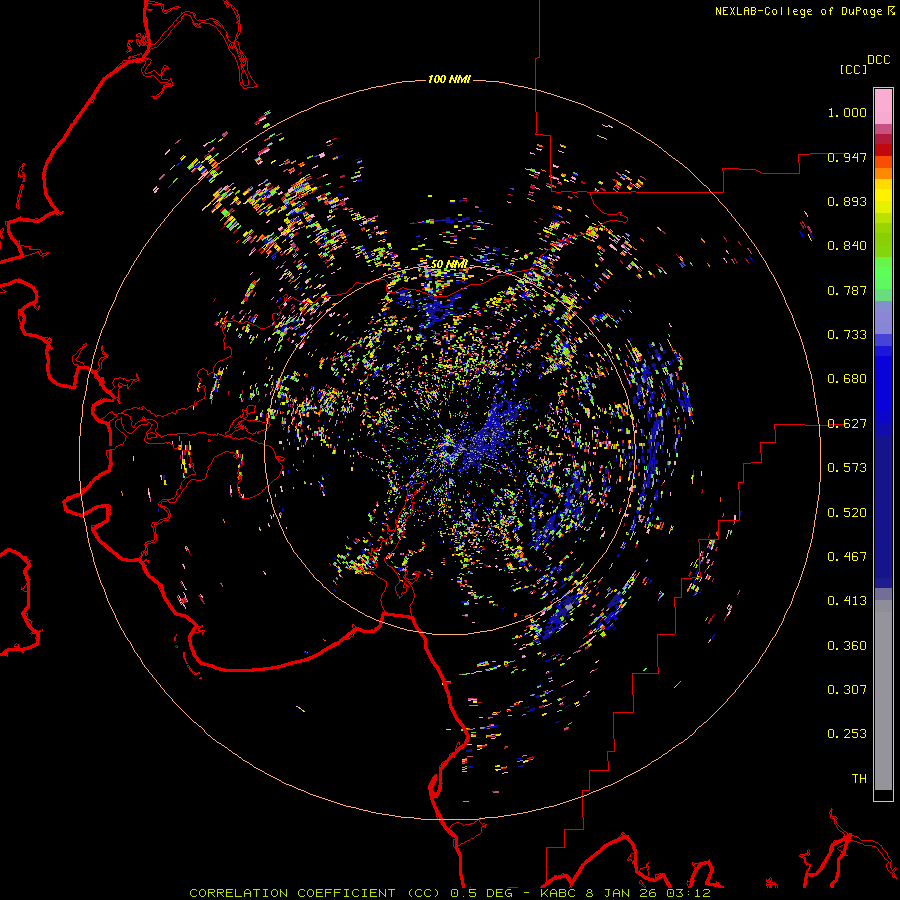Click the 0.520 scale value

pyautogui.click(x=847, y=513)
